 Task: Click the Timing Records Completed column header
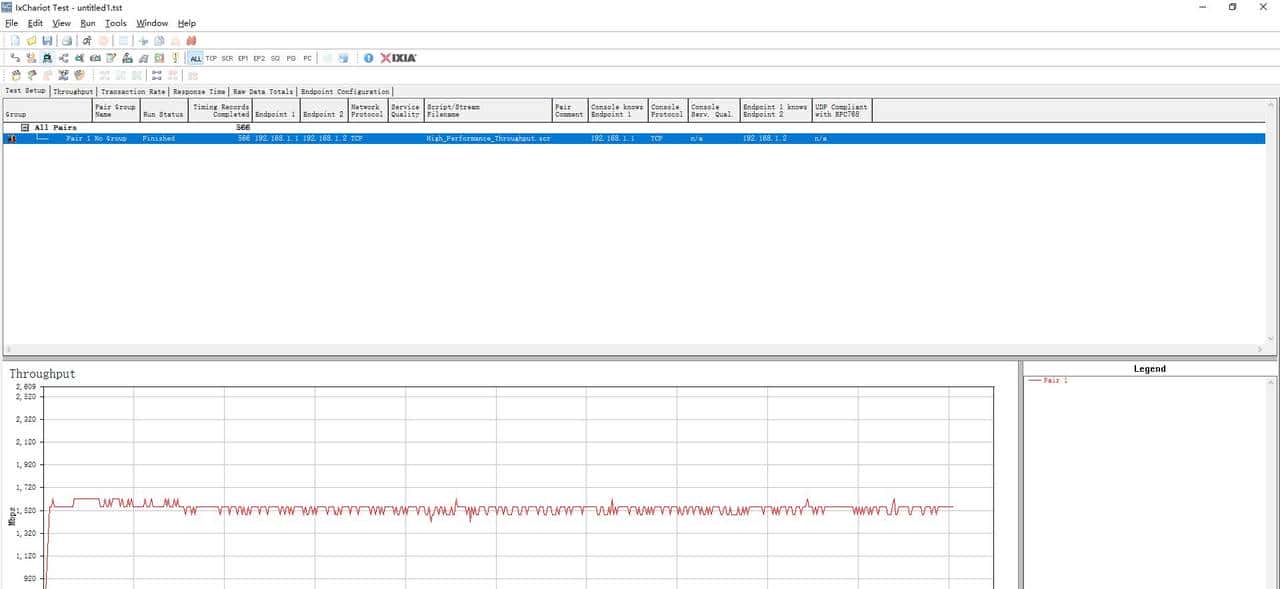coord(220,110)
